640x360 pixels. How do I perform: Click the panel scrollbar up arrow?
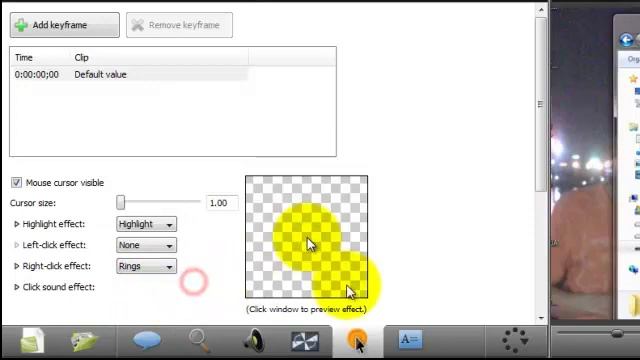tap(541, 9)
